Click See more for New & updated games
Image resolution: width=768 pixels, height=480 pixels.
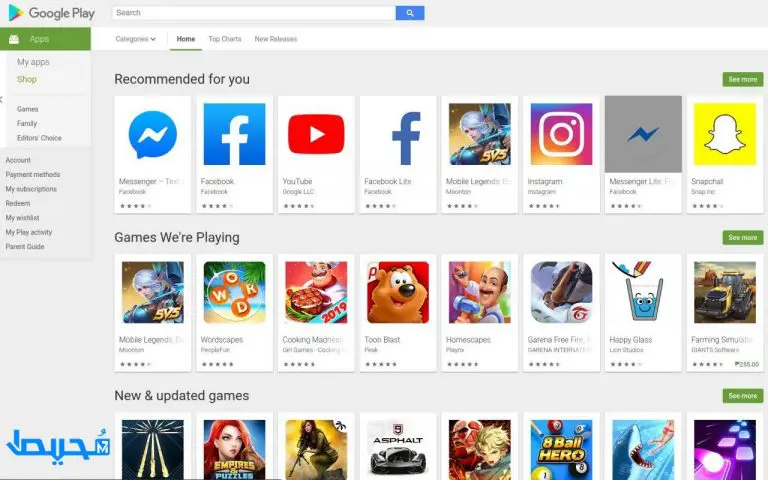click(743, 396)
